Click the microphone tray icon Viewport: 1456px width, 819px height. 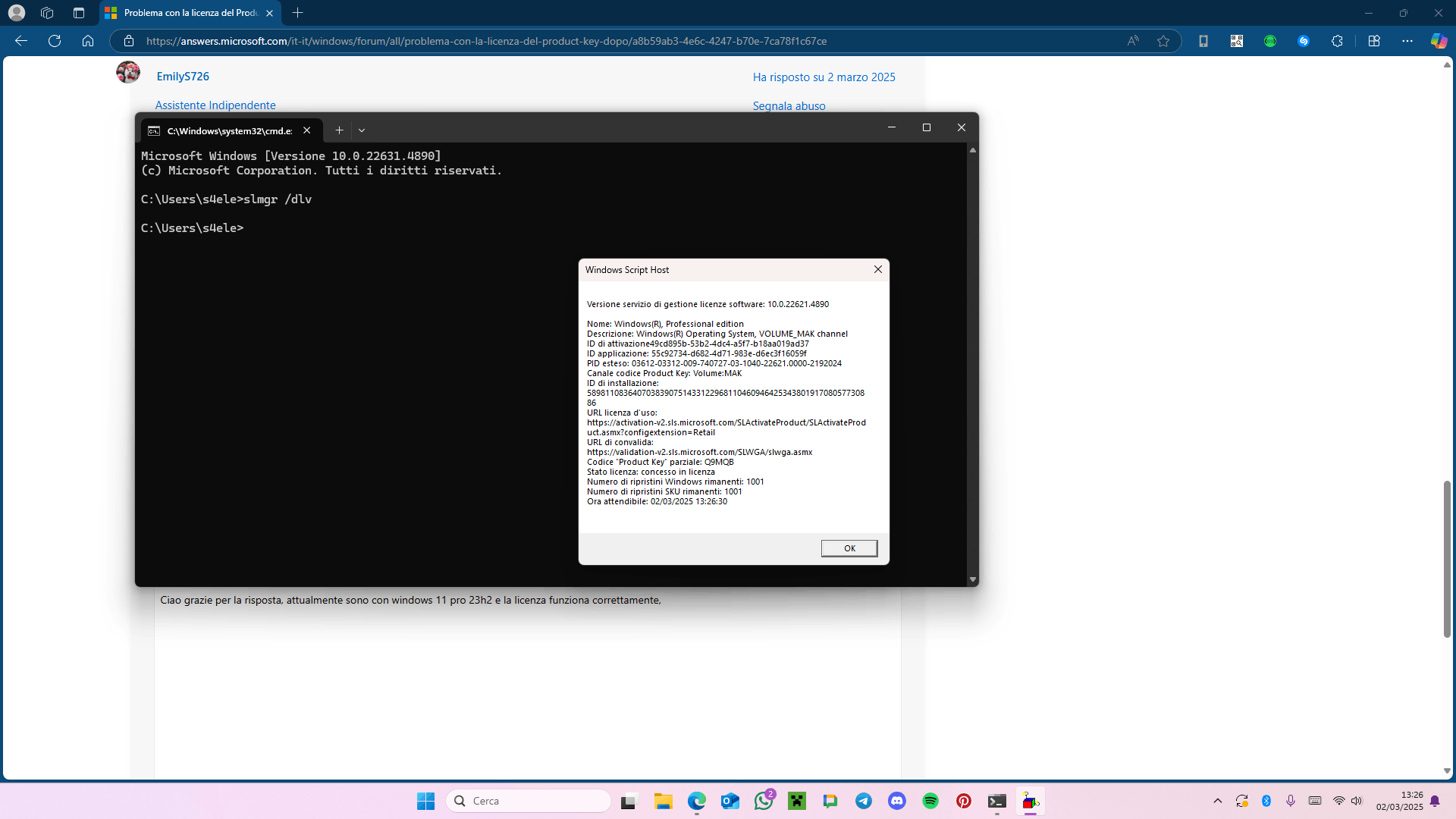(x=1291, y=801)
